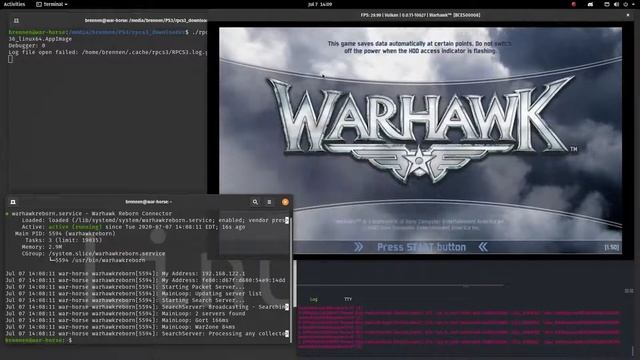Viewport: 640px width, 360px height.
Task: Switch to the Log tab in RPCS3
Action: (x=313, y=299)
